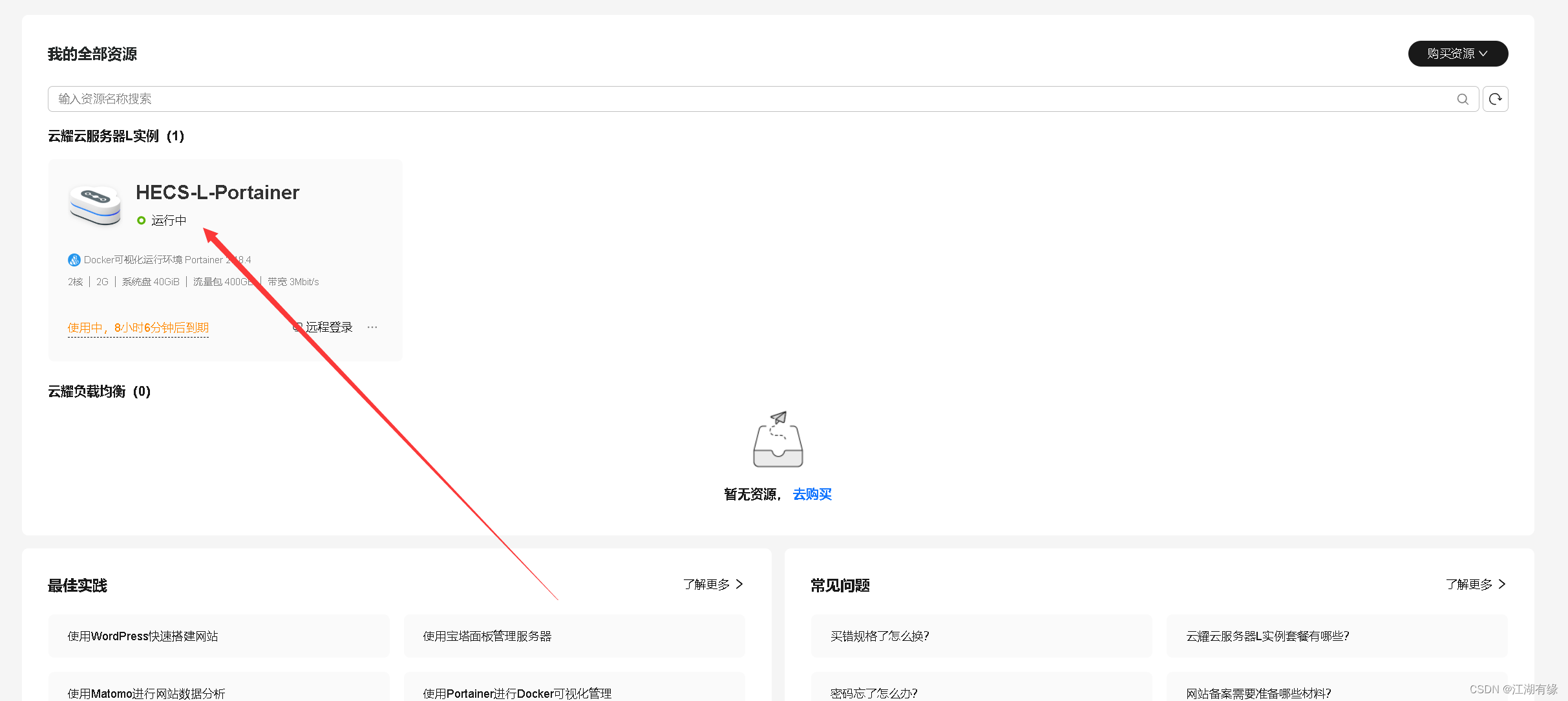Open 使用宝塔面板管理服务器 article

pyautogui.click(x=575, y=636)
